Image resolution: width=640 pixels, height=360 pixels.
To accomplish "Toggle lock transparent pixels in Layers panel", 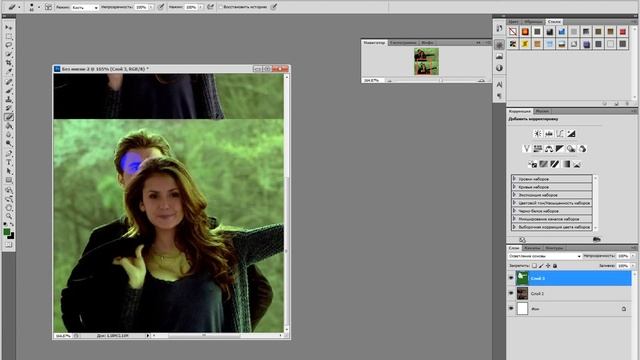I will [534, 266].
